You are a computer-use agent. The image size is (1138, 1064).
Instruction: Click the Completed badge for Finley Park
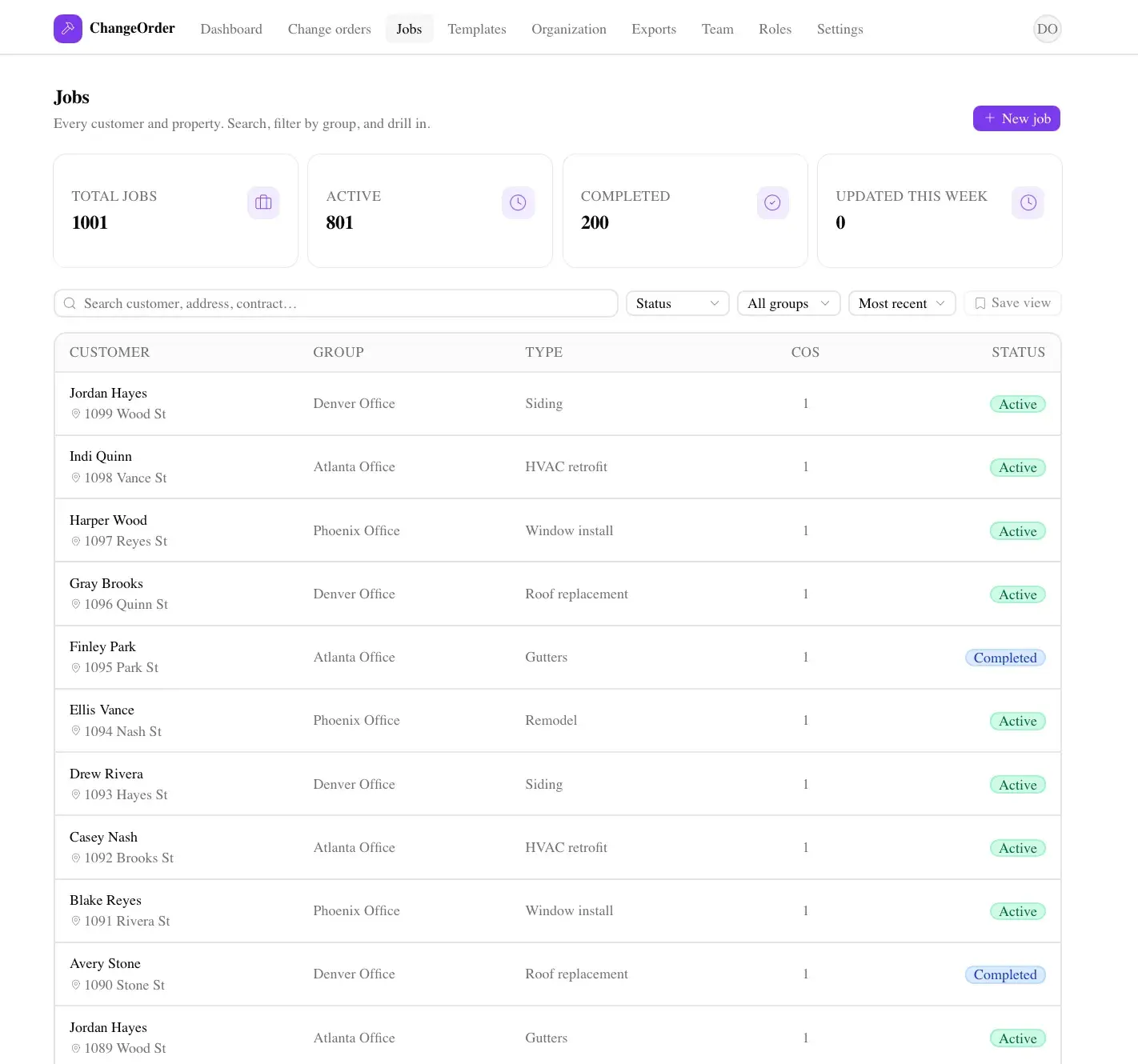pyautogui.click(x=1005, y=658)
